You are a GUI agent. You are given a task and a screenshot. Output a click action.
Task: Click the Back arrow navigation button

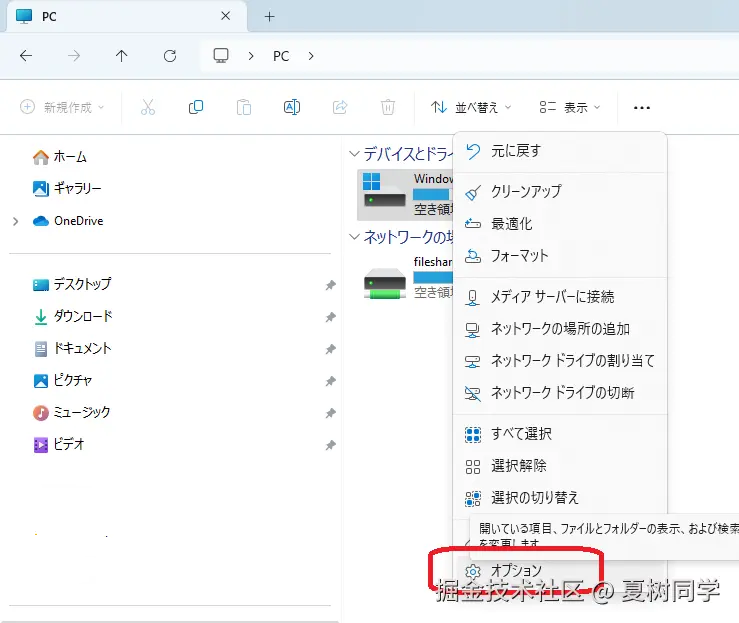pyautogui.click(x=26, y=56)
